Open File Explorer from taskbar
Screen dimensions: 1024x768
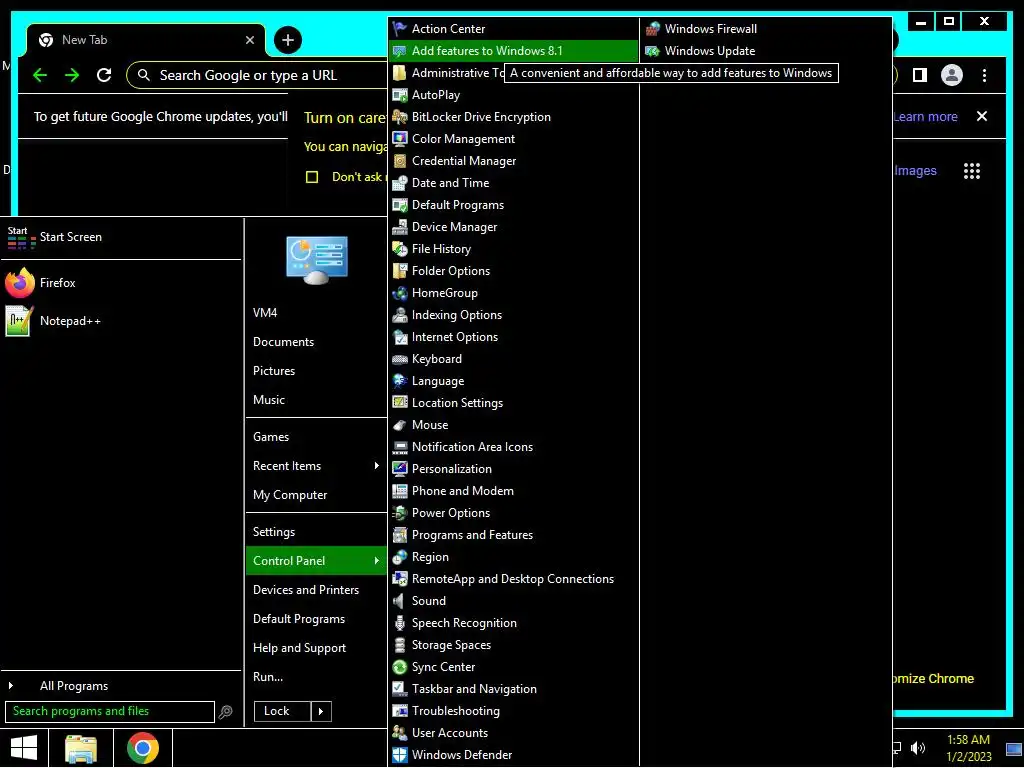tap(81, 748)
